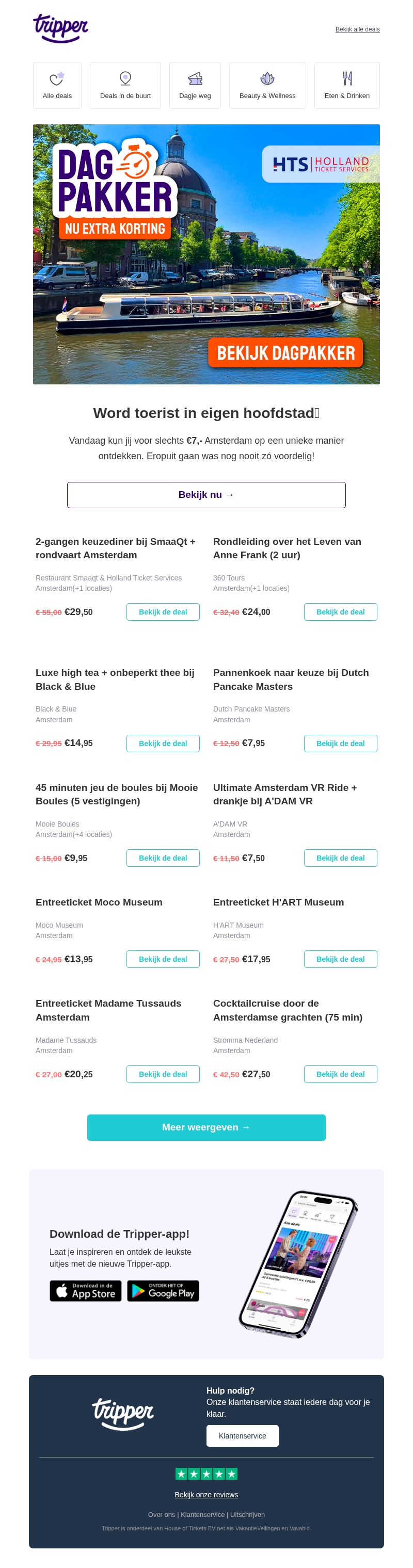This screenshot has height=1568, width=413.
Task: Click the Klantenservice button
Action: pos(242,1436)
